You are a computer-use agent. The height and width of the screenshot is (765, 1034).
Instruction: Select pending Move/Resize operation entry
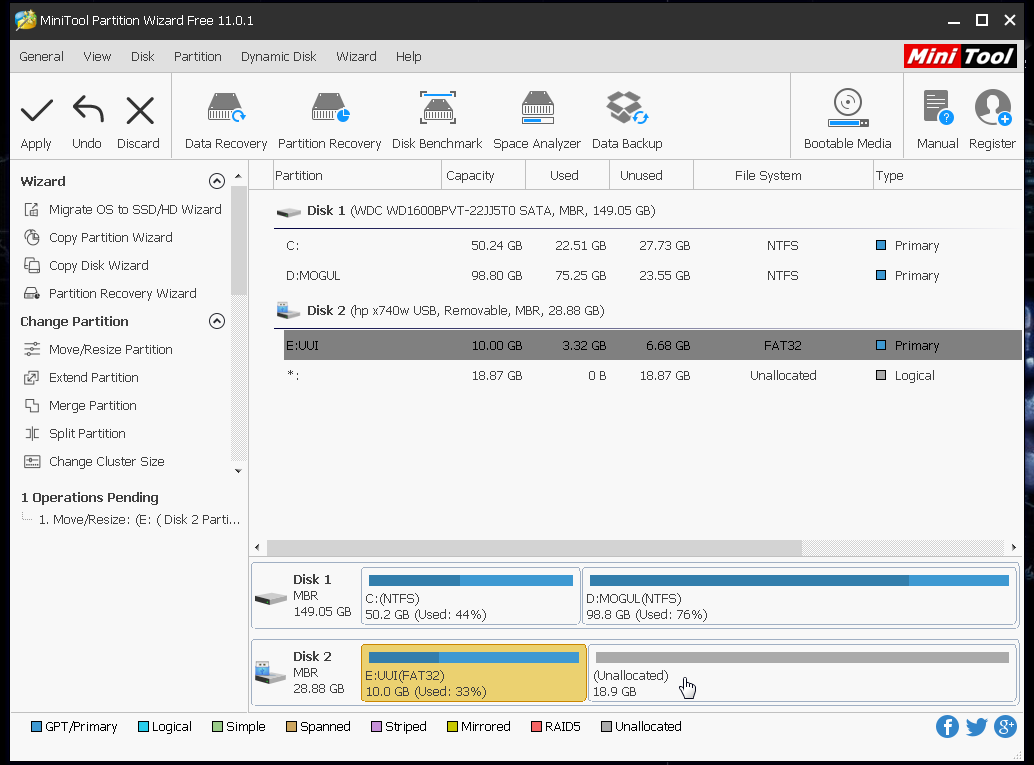pyautogui.click(x=139, y=520)
